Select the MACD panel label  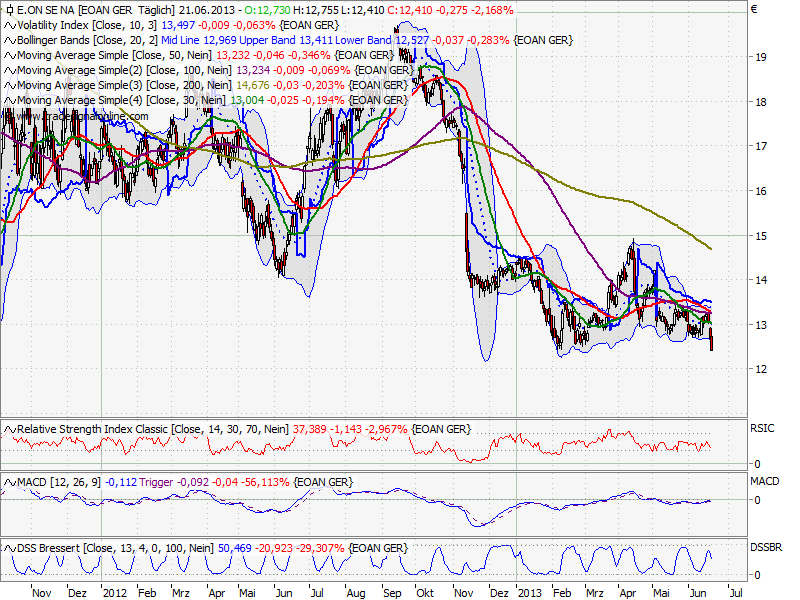pyautogui.click(x=767, y=481)
